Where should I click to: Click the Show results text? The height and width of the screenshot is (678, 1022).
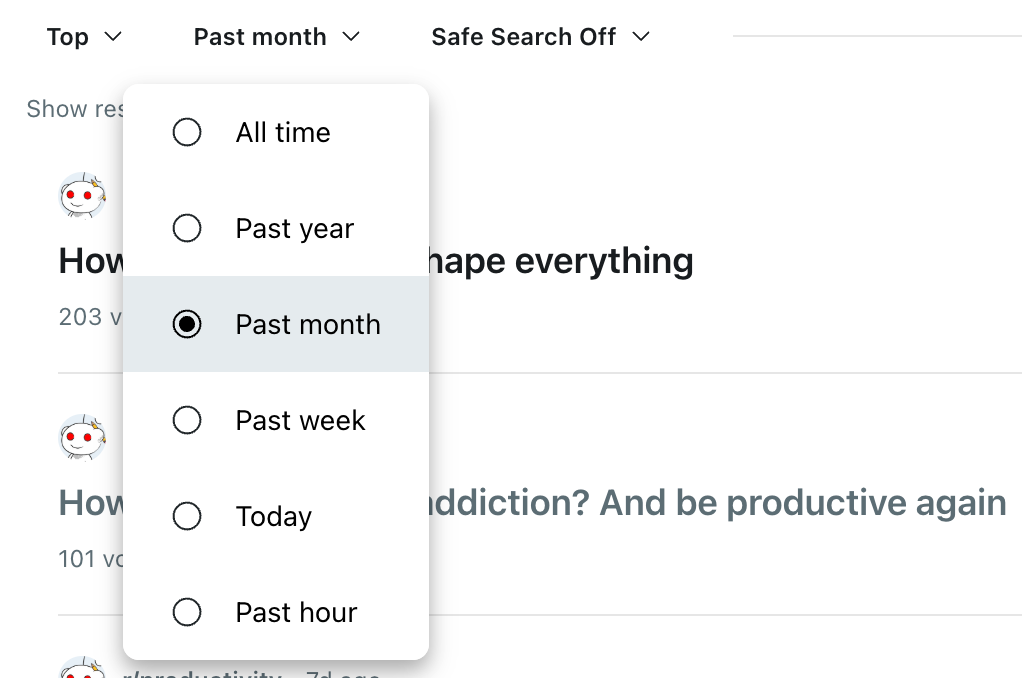[x=75, y=108]
